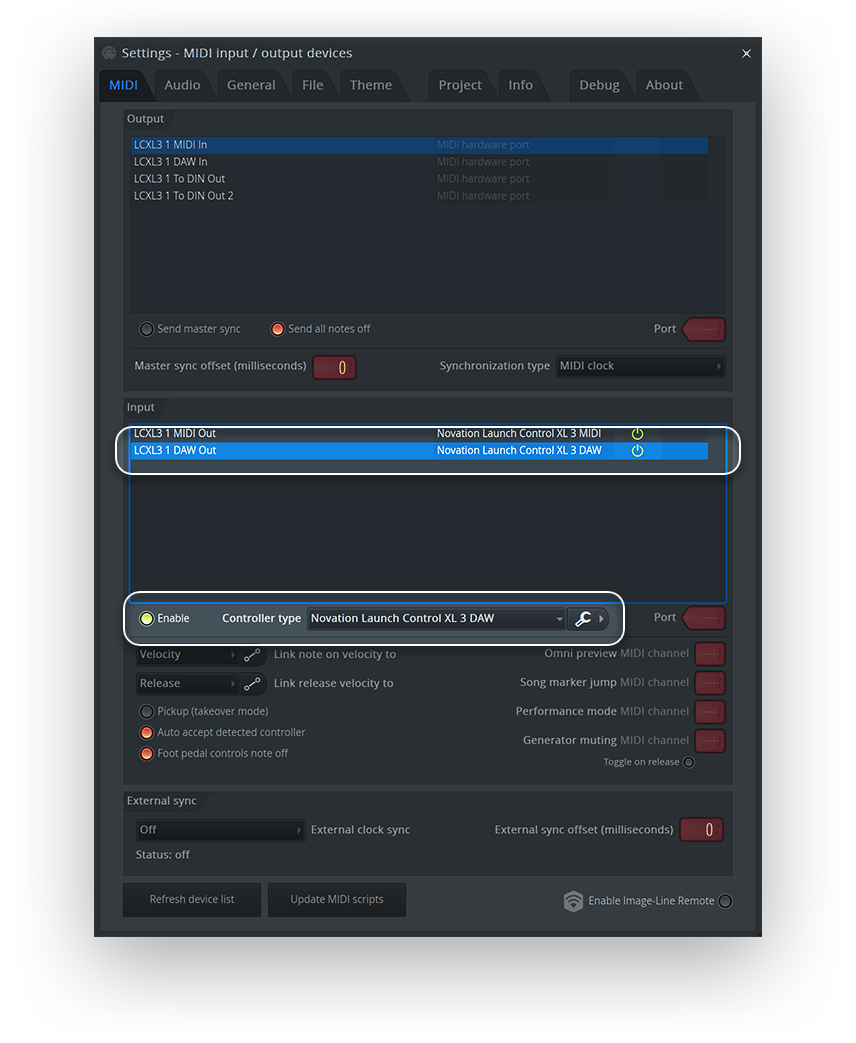Switch to the Theme tab
Screen dimensions: 856x1043
tap(370, 85)
